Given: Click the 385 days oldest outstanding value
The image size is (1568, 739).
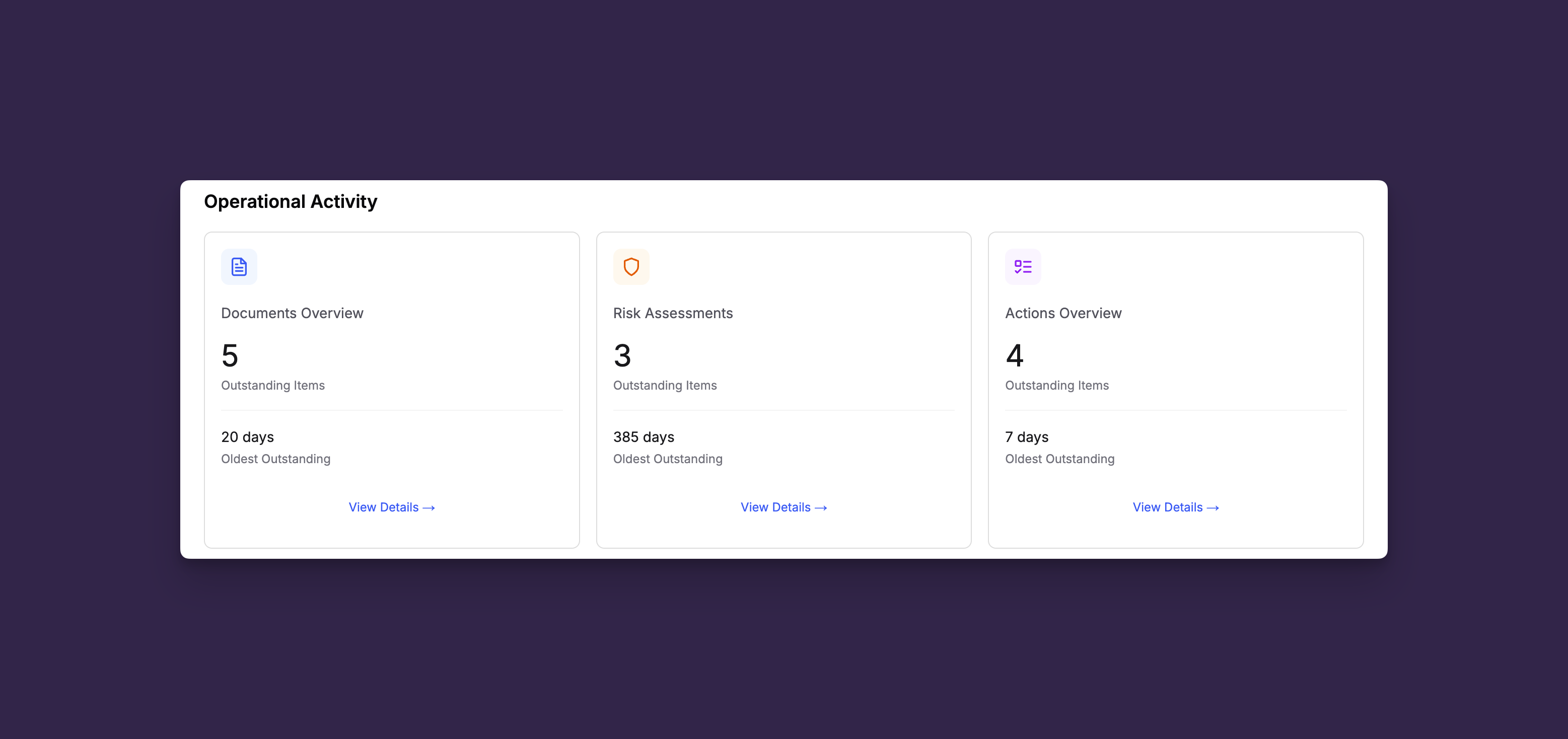Looking at the screenshot, I should [644, 437].
